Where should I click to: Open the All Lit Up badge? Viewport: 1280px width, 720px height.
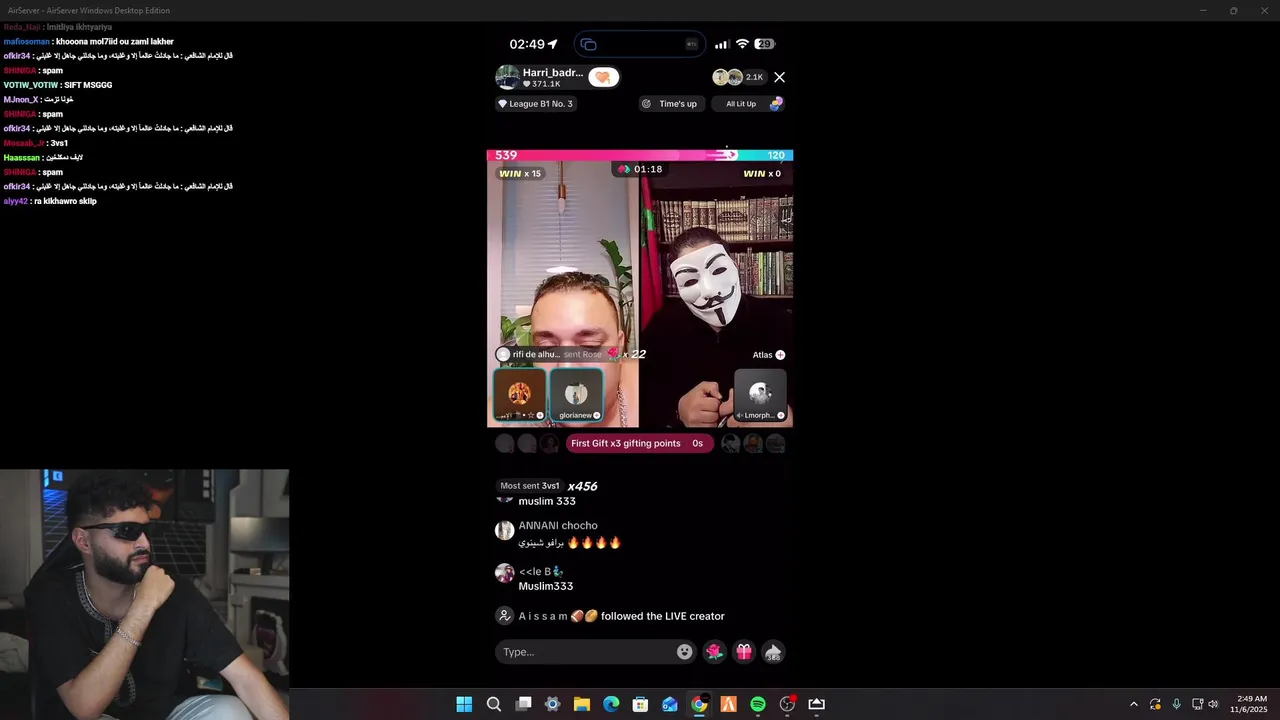pyautogui.click(x=748, y=104)
